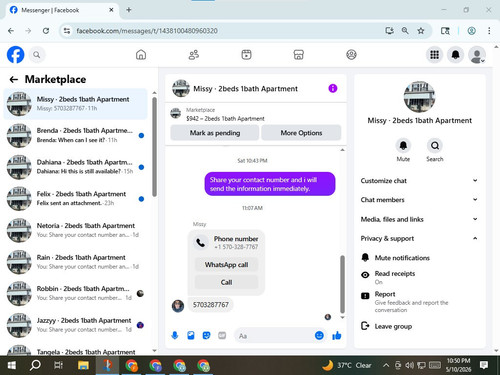Image resolution: width=500 pixels, height=375 pixels.
Task: Open the Marketplace store icon in top navigation
Action: 299,55
